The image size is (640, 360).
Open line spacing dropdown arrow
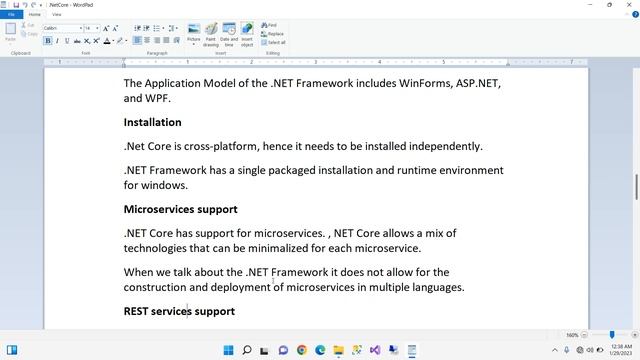[x=177, y=28]
